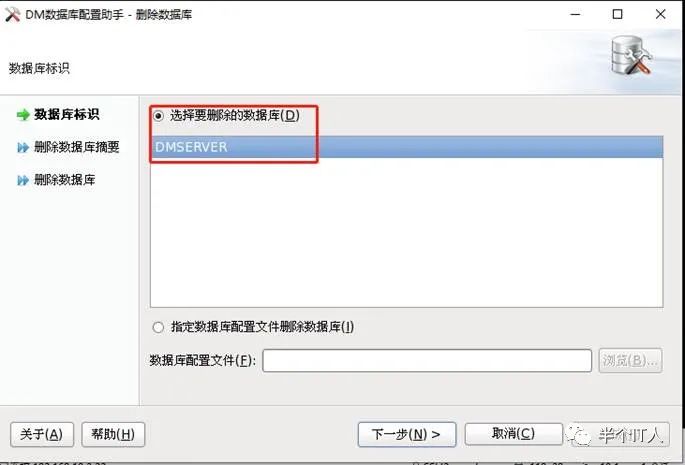Select DMSERVER in the database list
Viewport: 685px width, 465px height.
[x=406, y=147]
